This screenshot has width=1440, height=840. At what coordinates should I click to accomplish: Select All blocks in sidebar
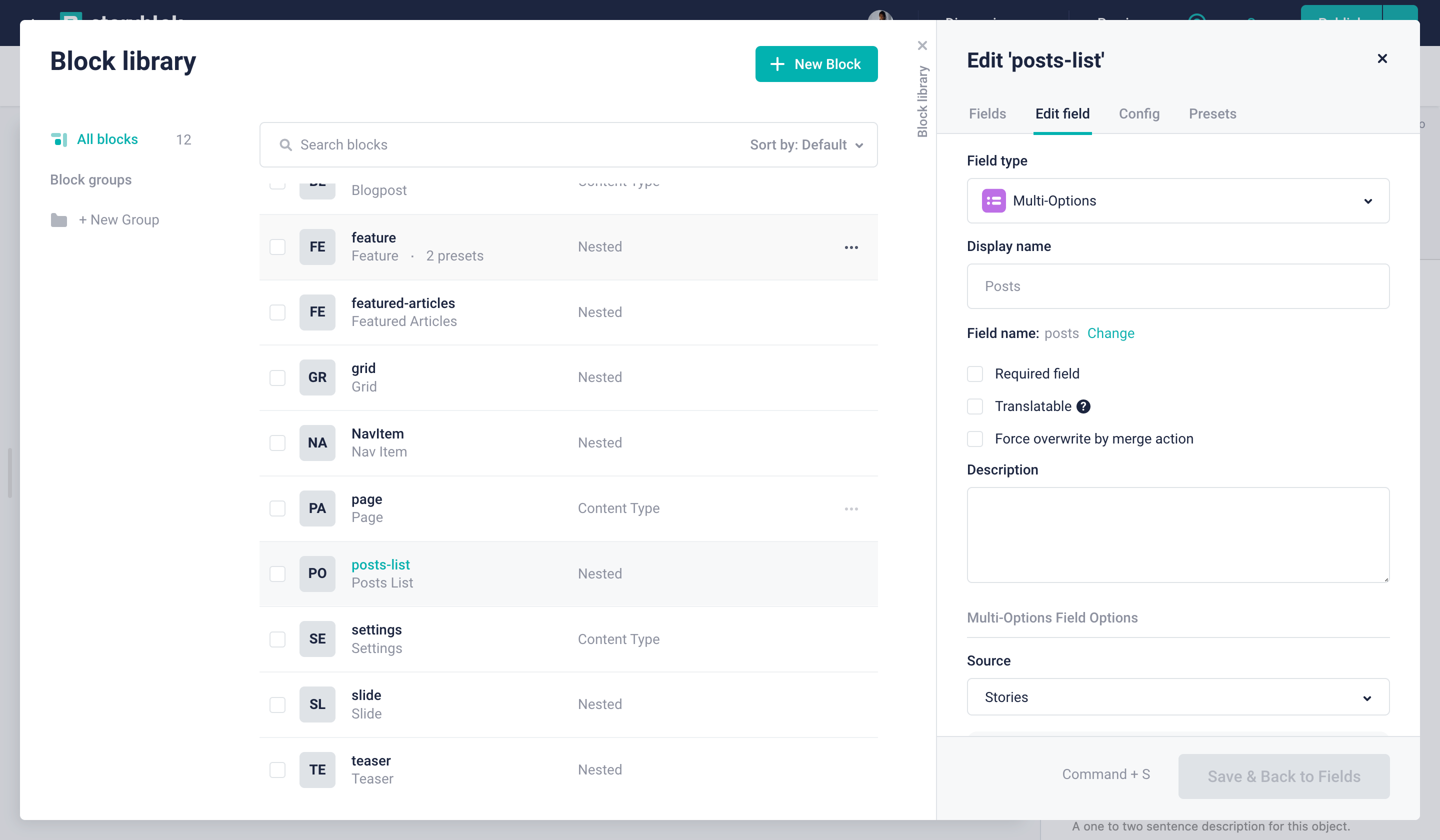click(x=107, y=139)
